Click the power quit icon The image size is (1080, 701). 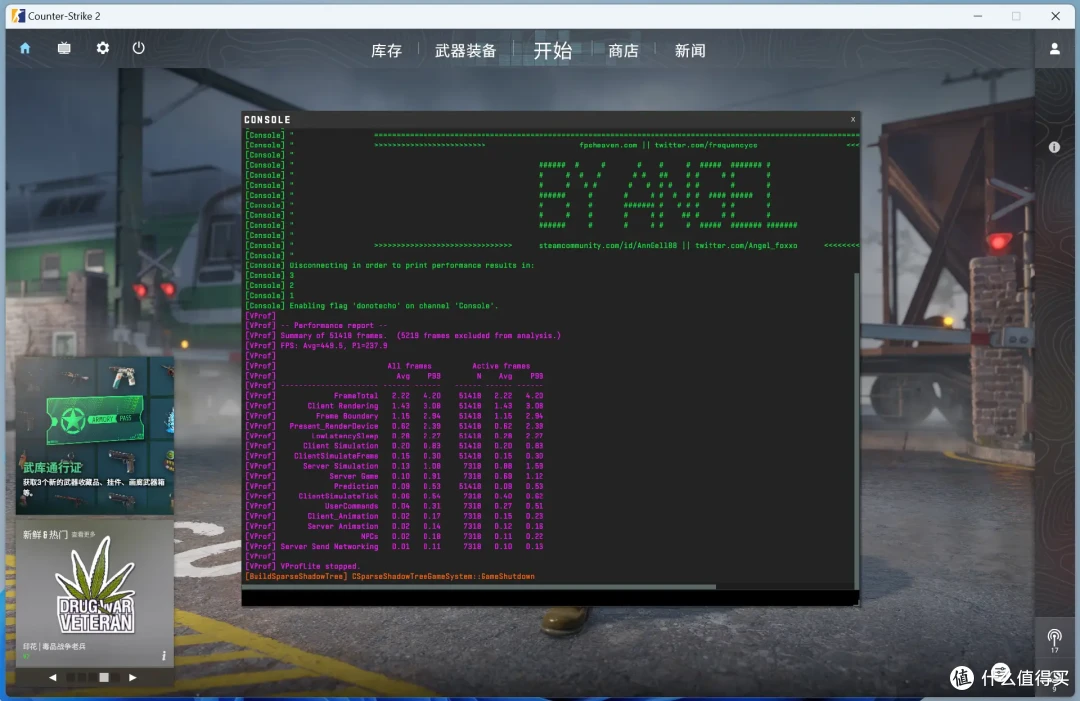tap(138, 48)
